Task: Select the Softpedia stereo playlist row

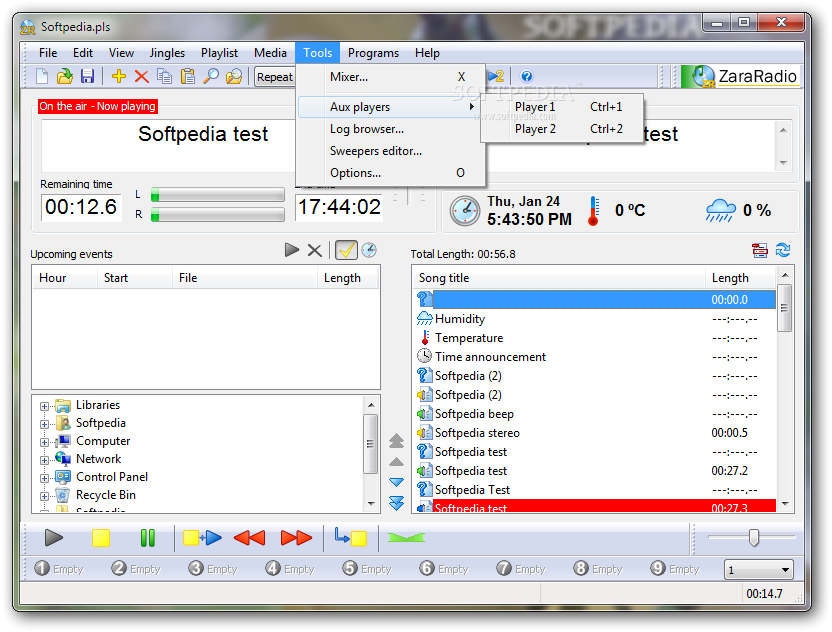Action: coord(594,433)
